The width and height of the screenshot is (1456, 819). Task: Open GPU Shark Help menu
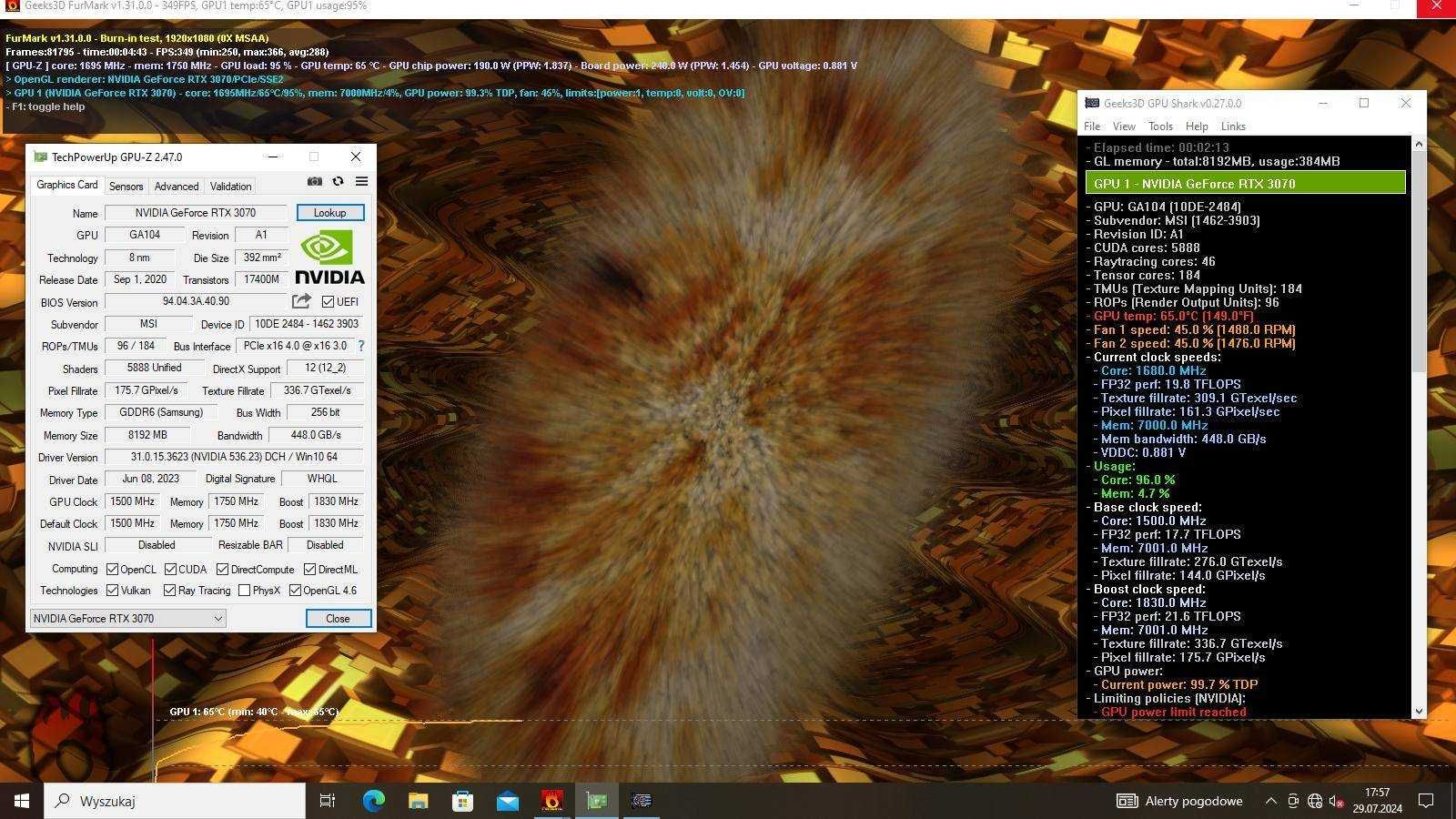click(x=1197, y=126)
